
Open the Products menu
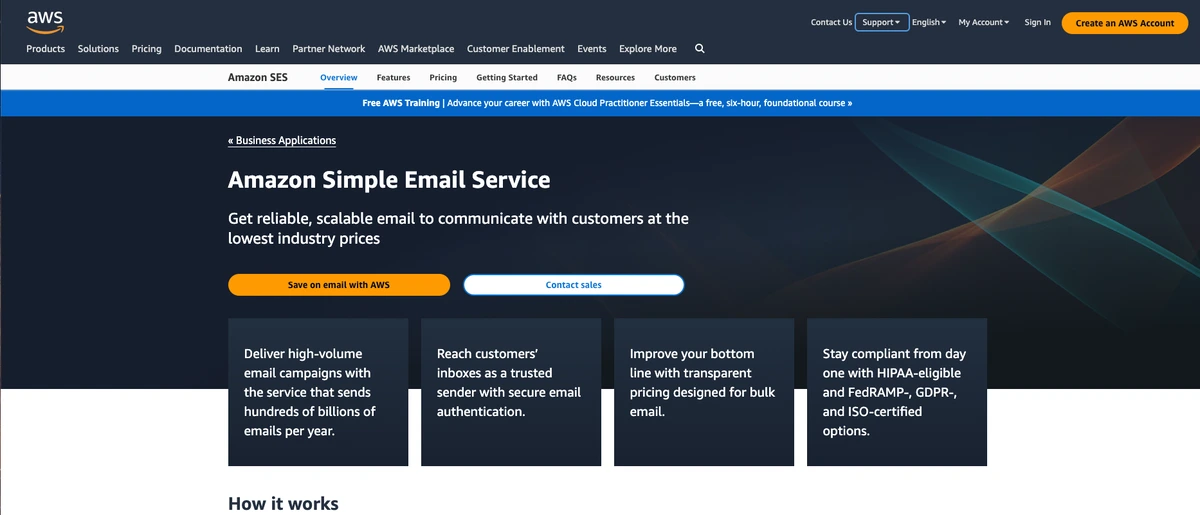(x=45, y=48)
